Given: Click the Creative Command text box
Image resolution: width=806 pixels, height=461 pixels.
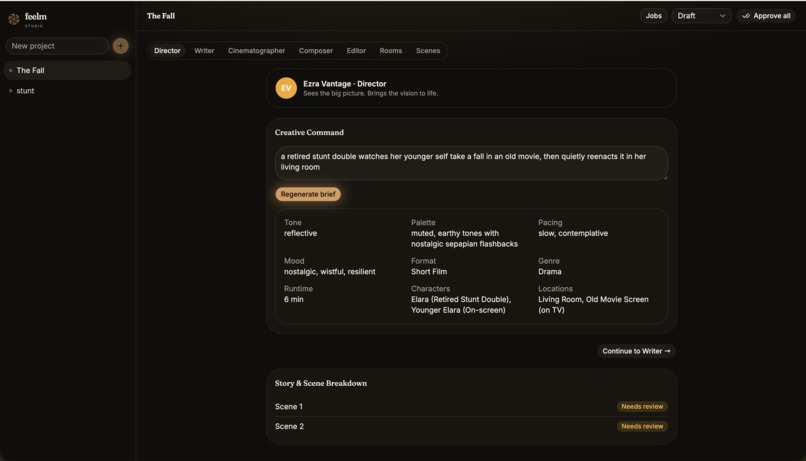Looking at the screenshot, I should coord(471,163).
